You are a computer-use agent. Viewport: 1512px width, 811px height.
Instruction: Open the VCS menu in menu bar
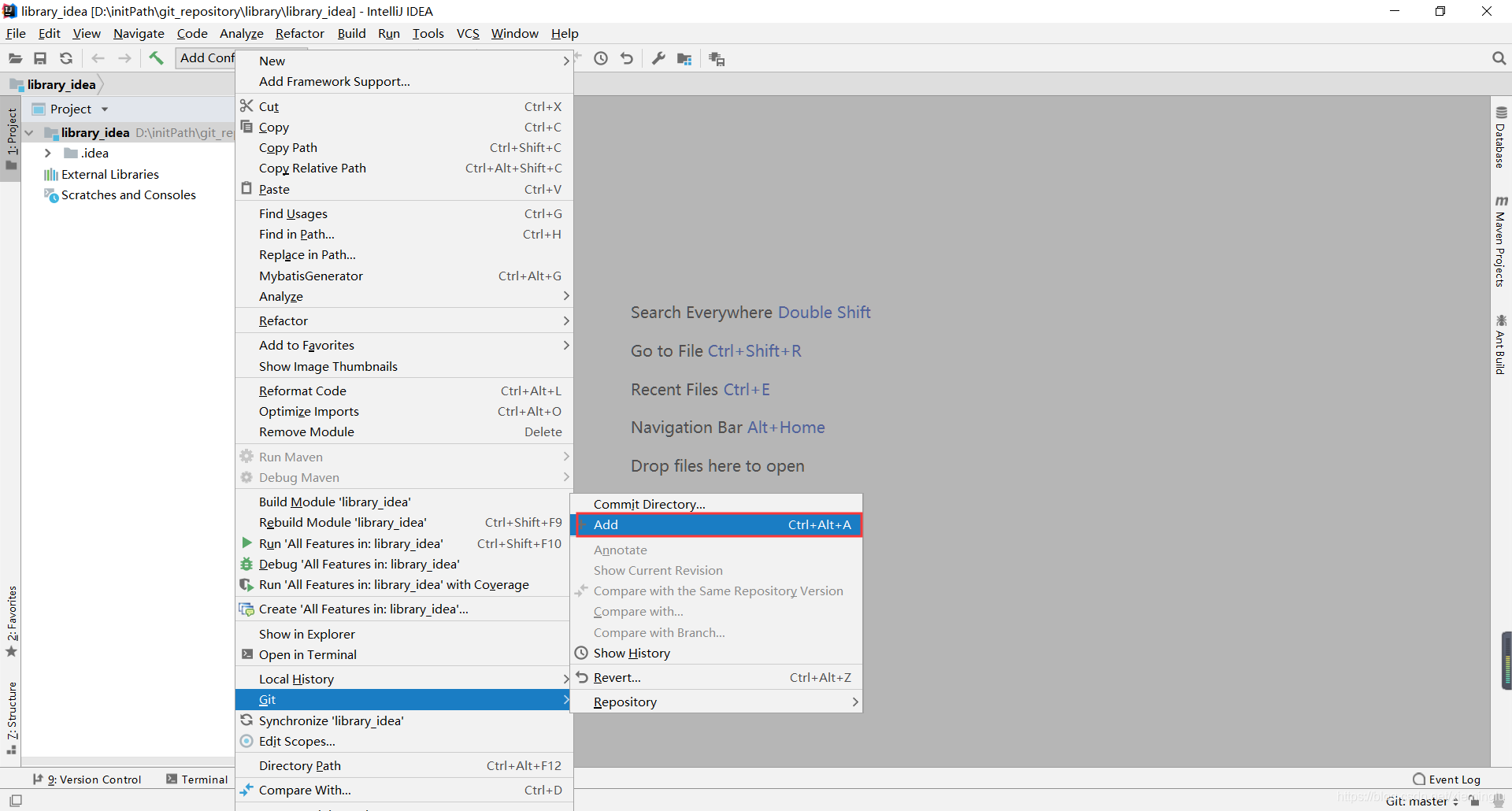pyautogui.click(x=468, y=33)
